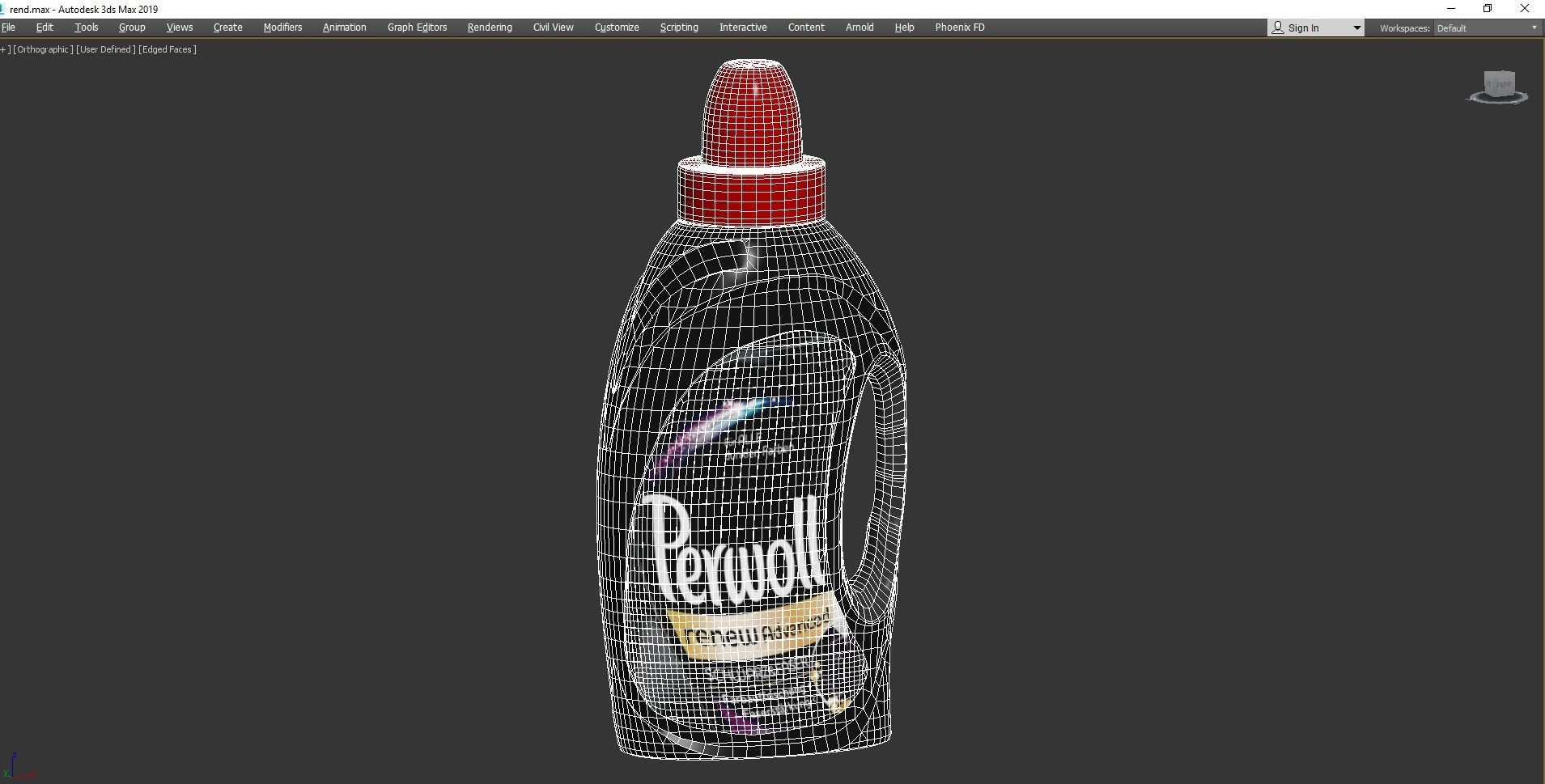Screen dimensions: 1545x784
Task: Open the File menu
Action: [8, 28]
